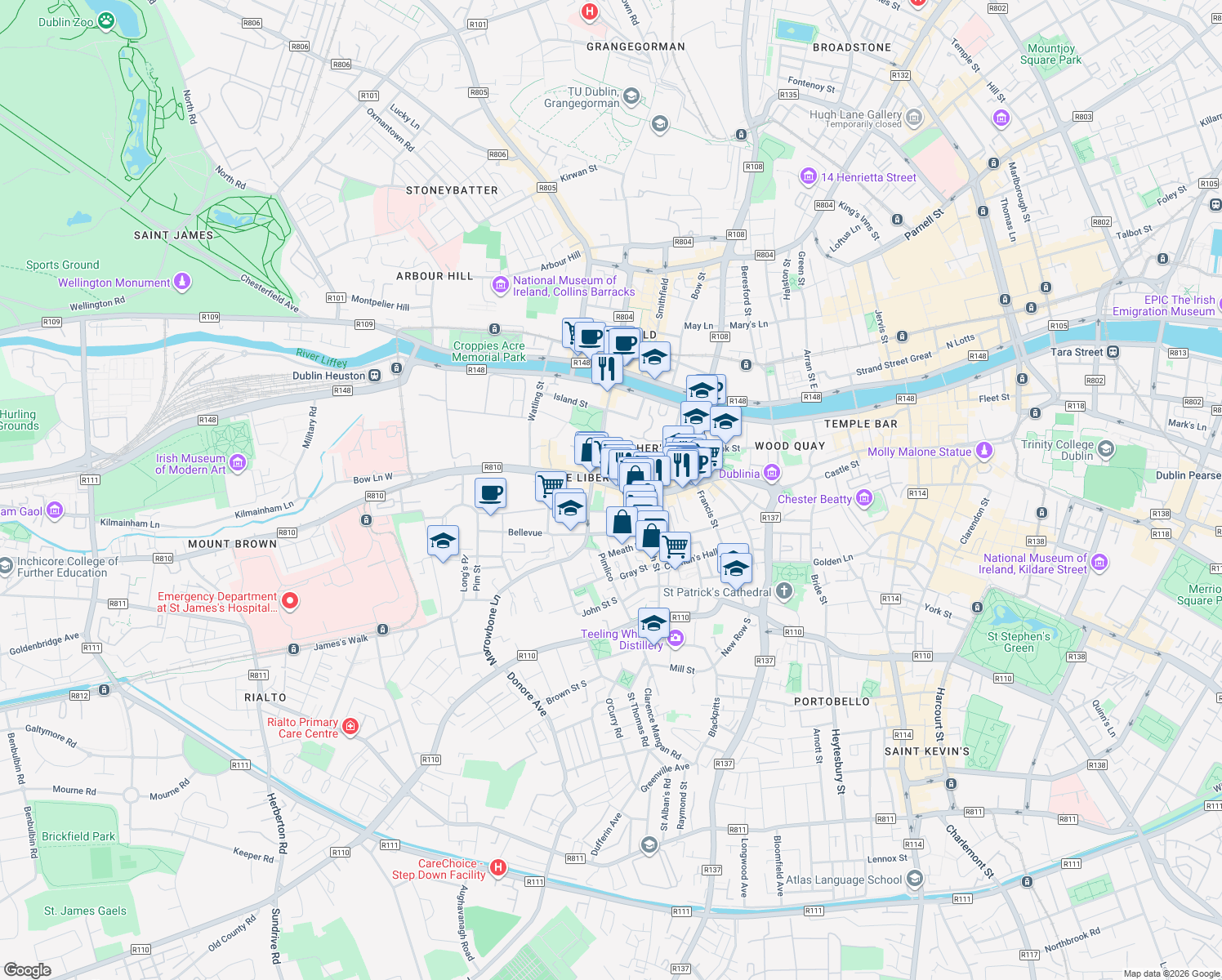Select the National Museum Collins Barracks icon
The height and width of the screenshot is (980, 1222).
pos(500,285)
